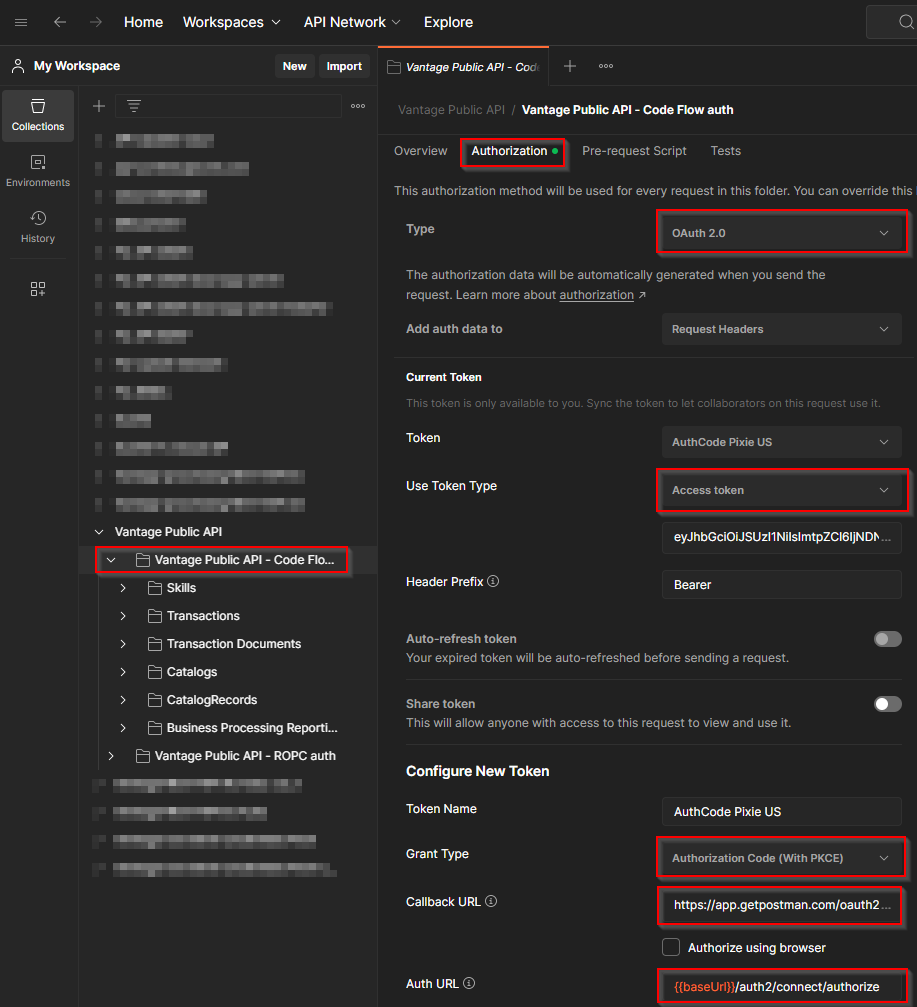The height and width of the screenshot is (1007, 917).
Task: Open tab bar three-dot options
Action: pyautogui.click(x=606, y=66)
